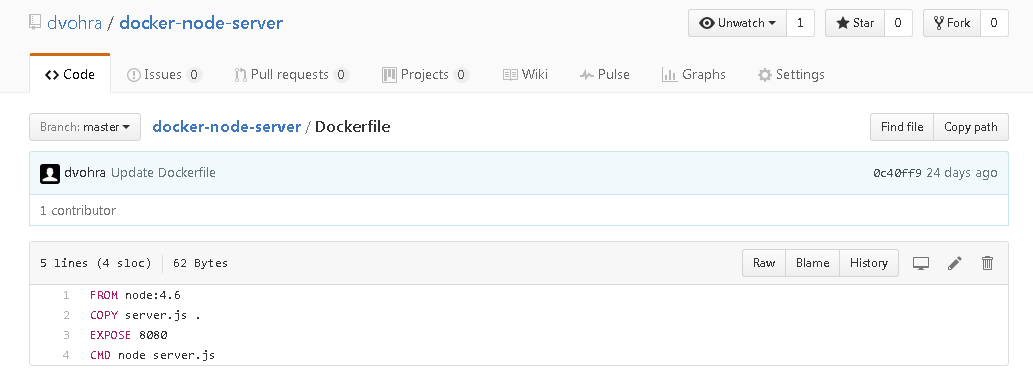Image resolution: width=1033 pixels, height=371 pixels.
Task: Click the Copy path button
Action: coord(970,127)
